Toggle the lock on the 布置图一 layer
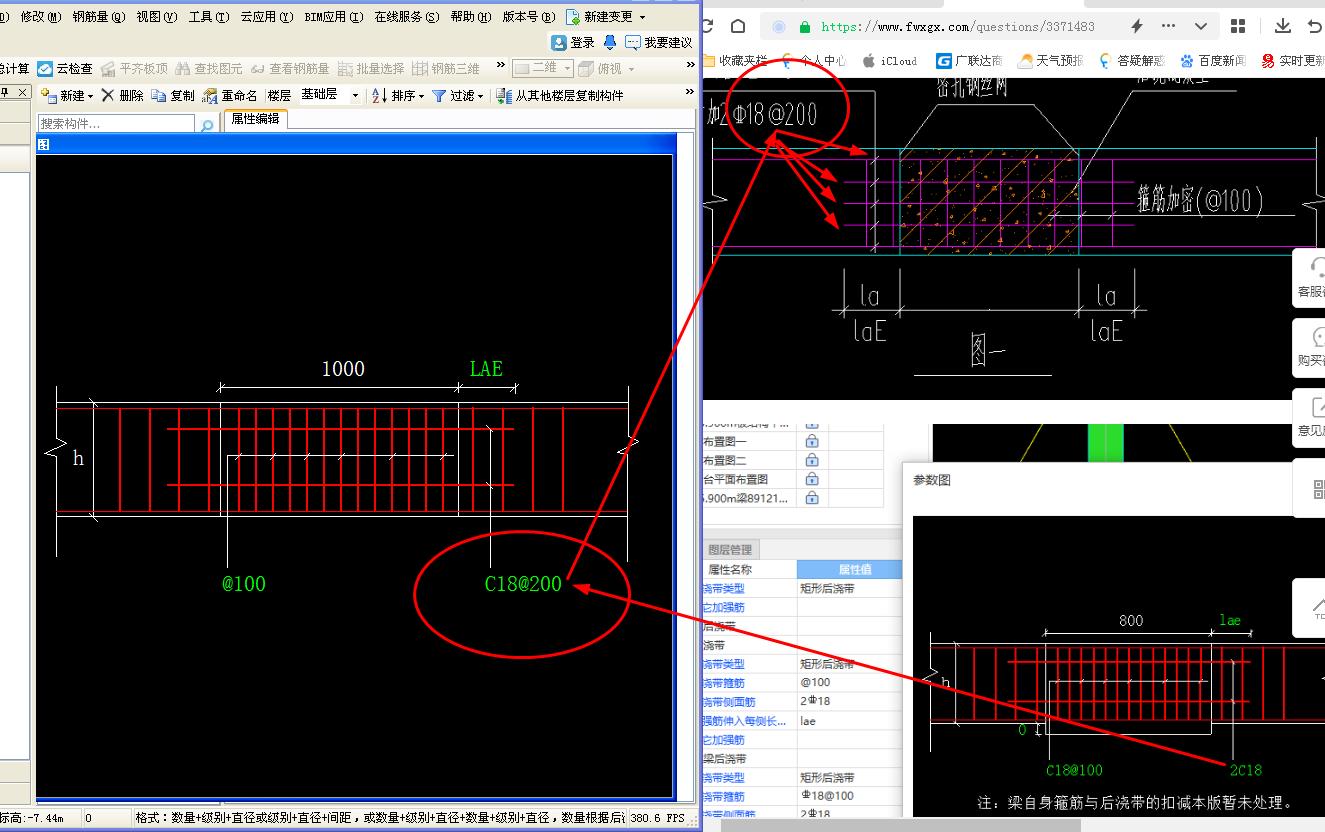The image size is (1325, 832). point(811,441)
